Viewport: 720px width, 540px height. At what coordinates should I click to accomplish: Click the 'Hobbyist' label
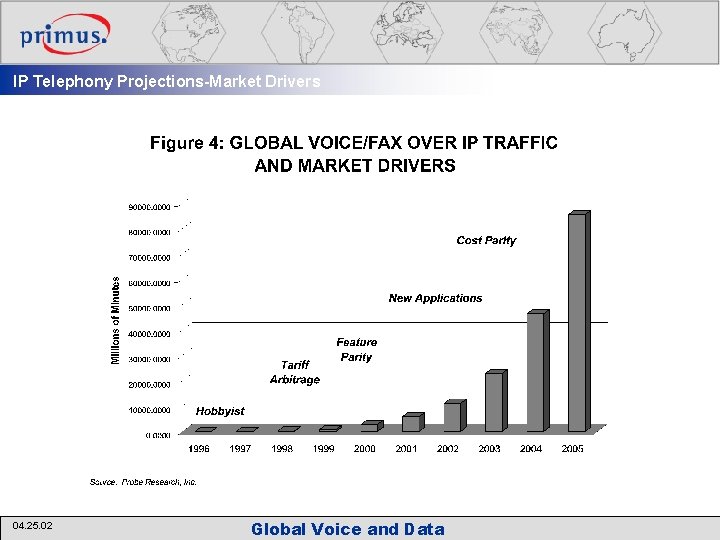(220, 411)
